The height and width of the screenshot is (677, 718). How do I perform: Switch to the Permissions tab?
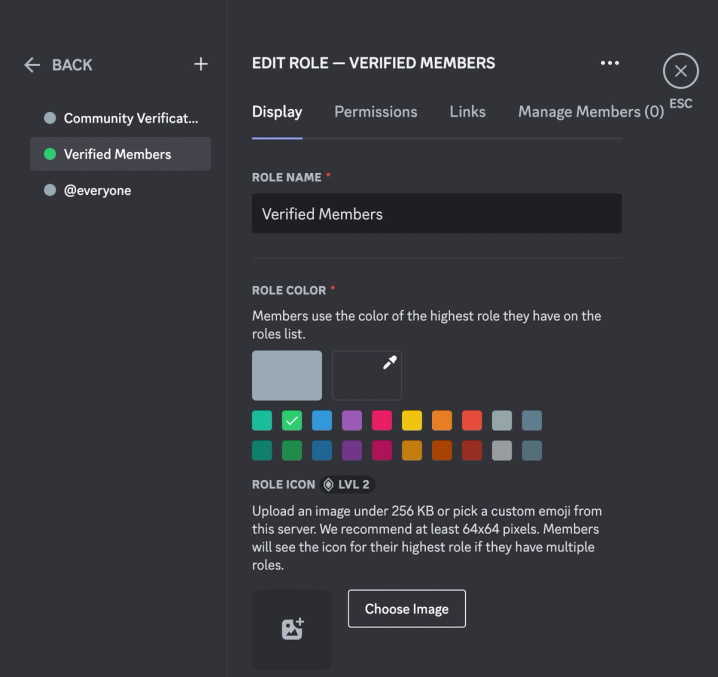[x=375, y=112]
